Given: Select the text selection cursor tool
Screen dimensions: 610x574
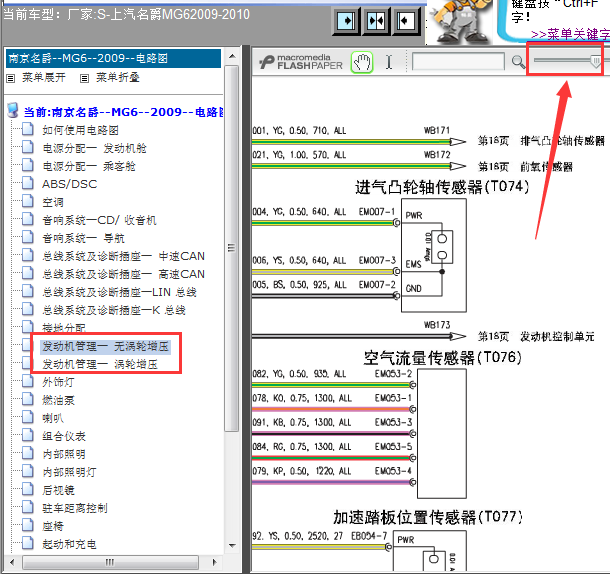Looking at the screenshot, I should [389, 62].
